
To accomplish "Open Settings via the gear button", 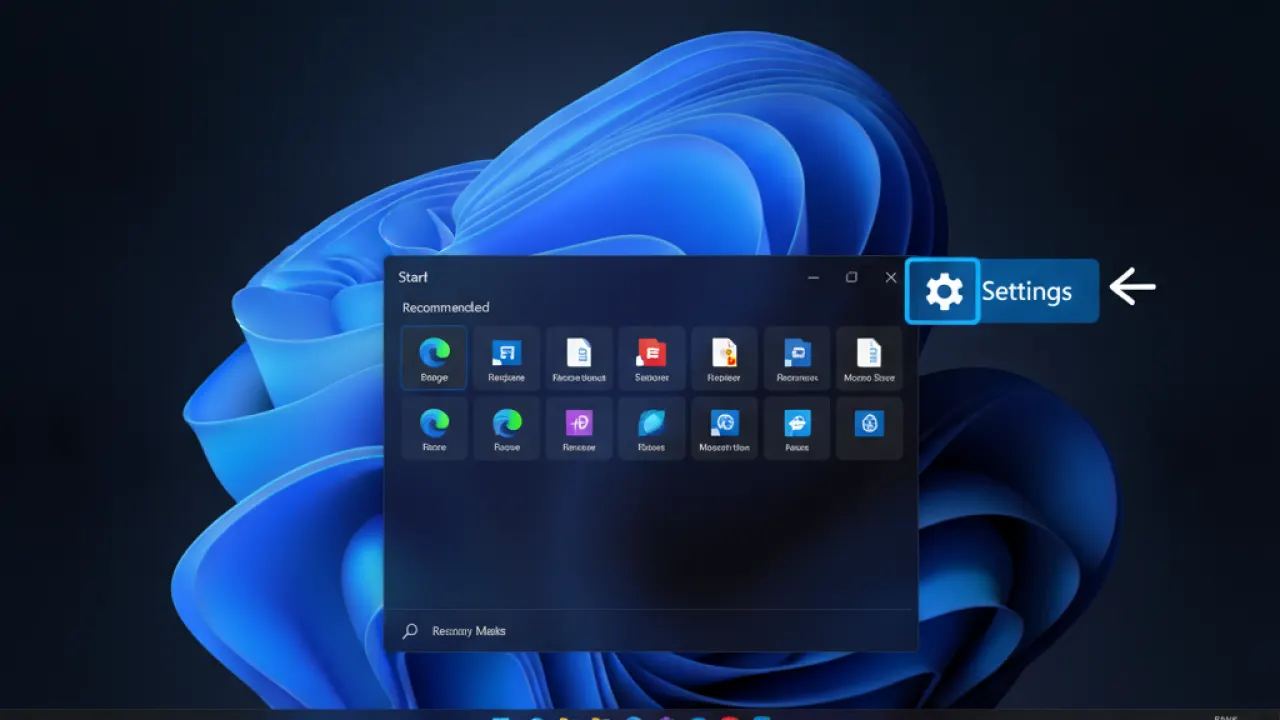I will click(942, 291).
